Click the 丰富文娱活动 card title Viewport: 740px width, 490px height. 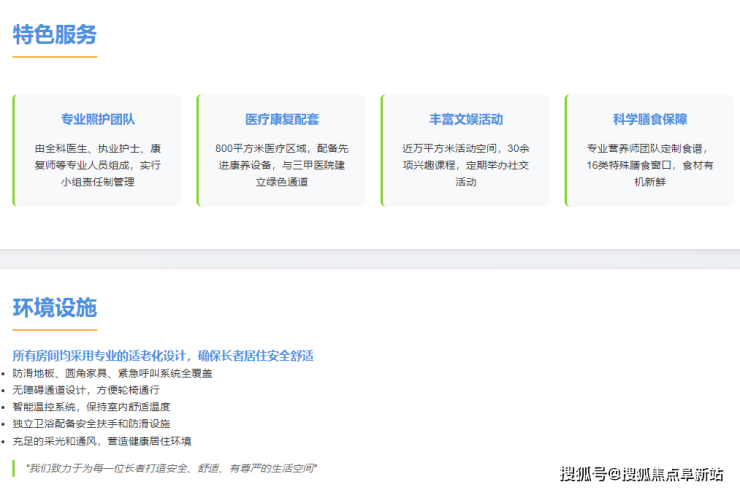tap(466, 119)
